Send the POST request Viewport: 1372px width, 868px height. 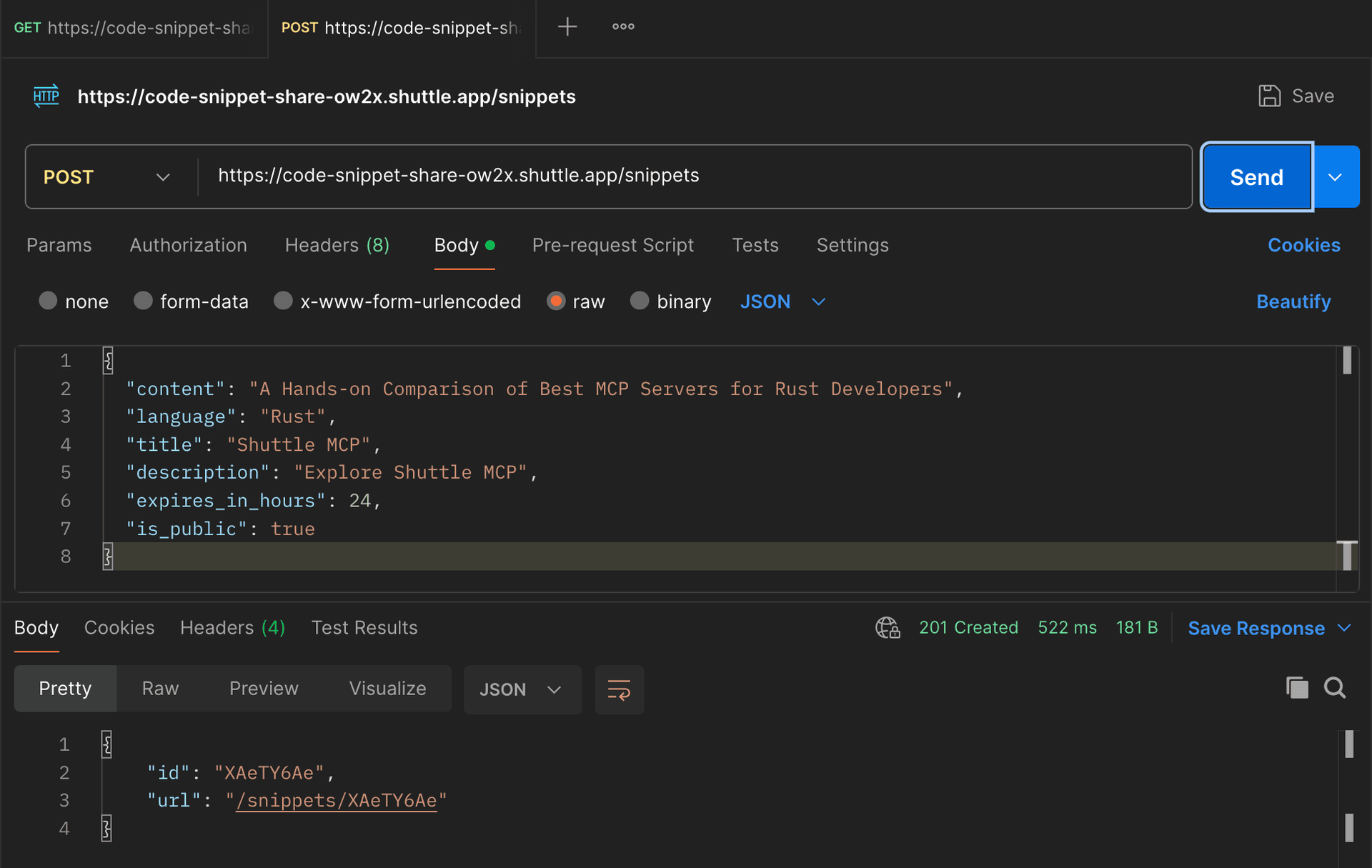pos(1256,176)
